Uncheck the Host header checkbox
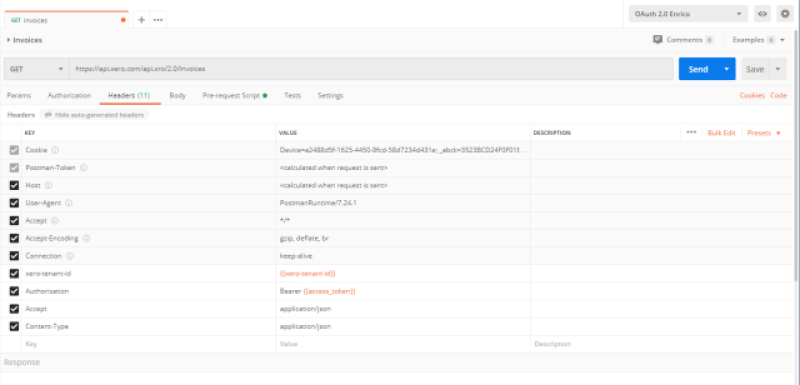800x385 pixels. pyautogui.click(x=14, y=186)
